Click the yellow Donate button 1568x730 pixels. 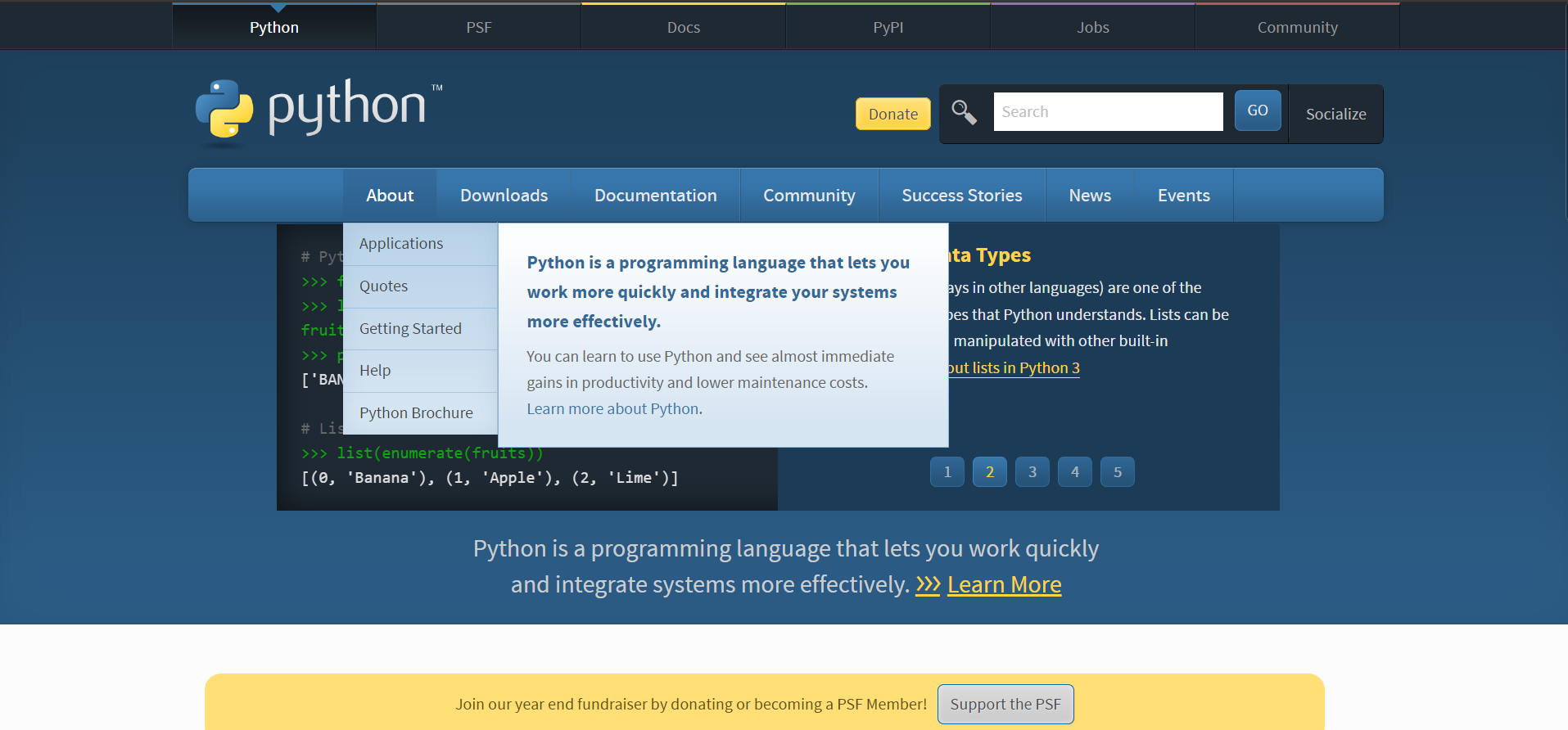tap(893, 114)
